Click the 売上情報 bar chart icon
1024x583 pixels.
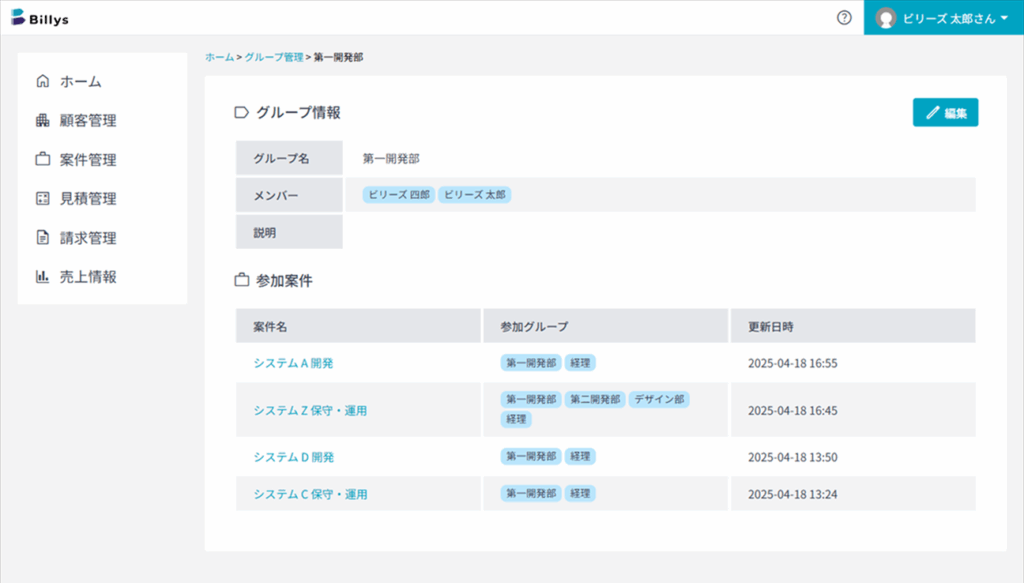tap(42, 276)
